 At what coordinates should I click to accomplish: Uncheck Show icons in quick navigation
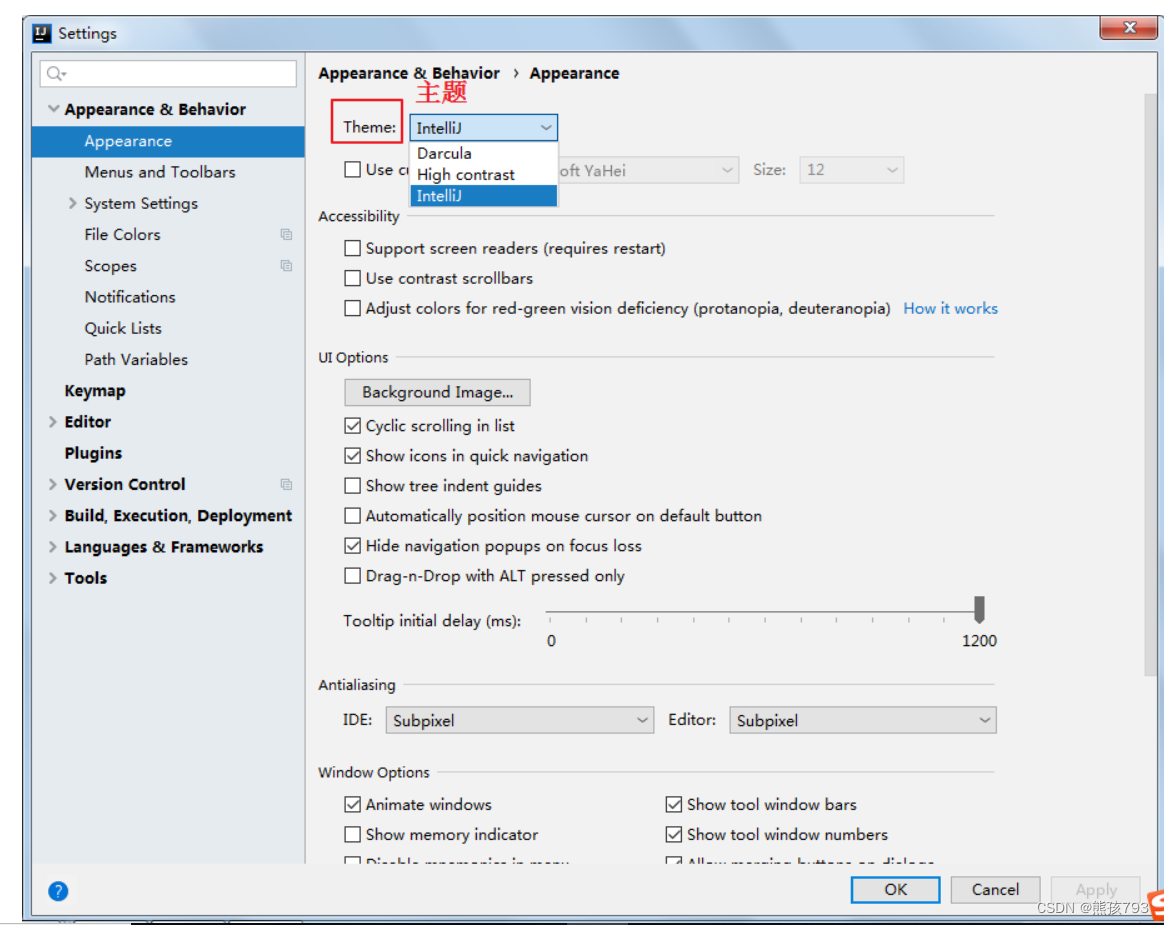pos(353,456)
